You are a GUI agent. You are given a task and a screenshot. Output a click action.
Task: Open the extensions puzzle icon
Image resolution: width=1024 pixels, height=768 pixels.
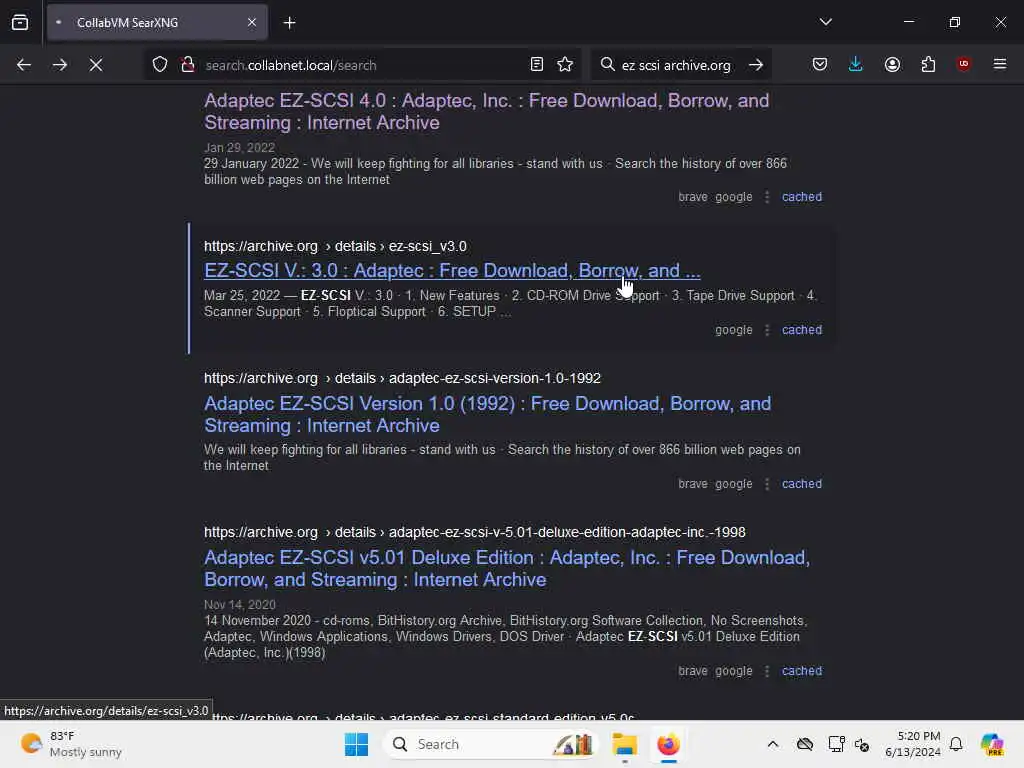928,65
